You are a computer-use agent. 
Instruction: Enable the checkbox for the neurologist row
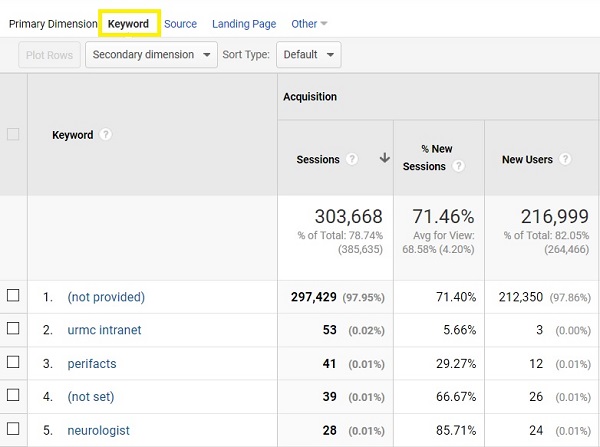[x=13, y=430]
